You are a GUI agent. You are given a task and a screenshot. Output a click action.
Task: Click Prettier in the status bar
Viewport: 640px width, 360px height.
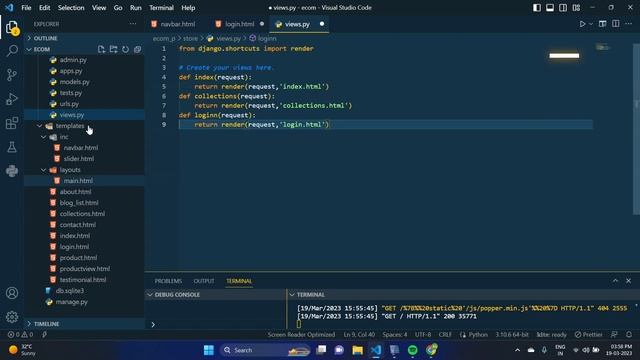coord(589,335)
